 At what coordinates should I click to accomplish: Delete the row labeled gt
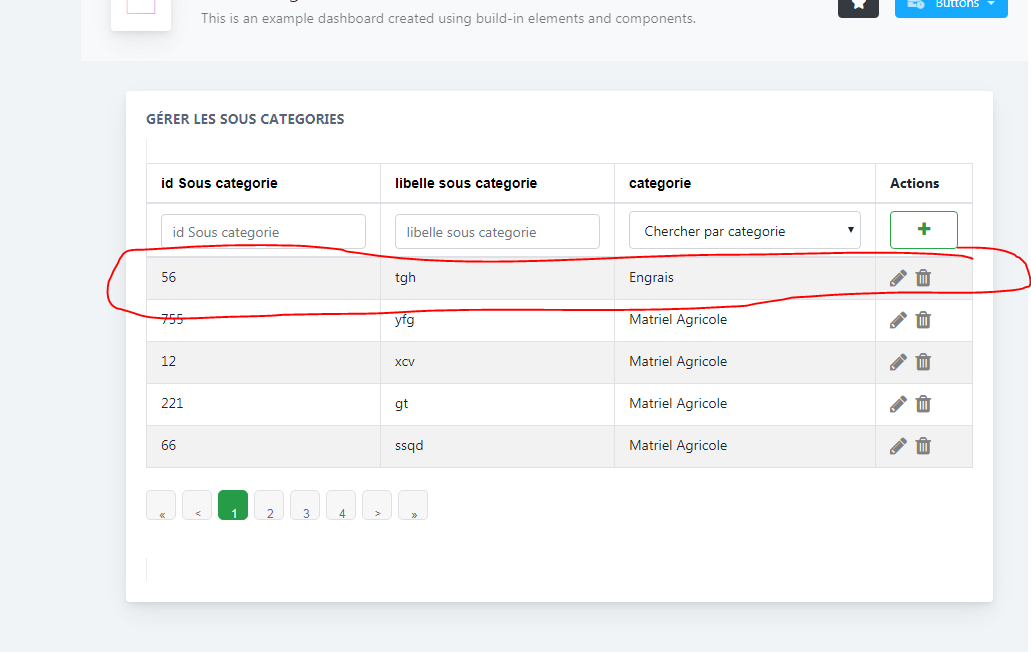923,403
